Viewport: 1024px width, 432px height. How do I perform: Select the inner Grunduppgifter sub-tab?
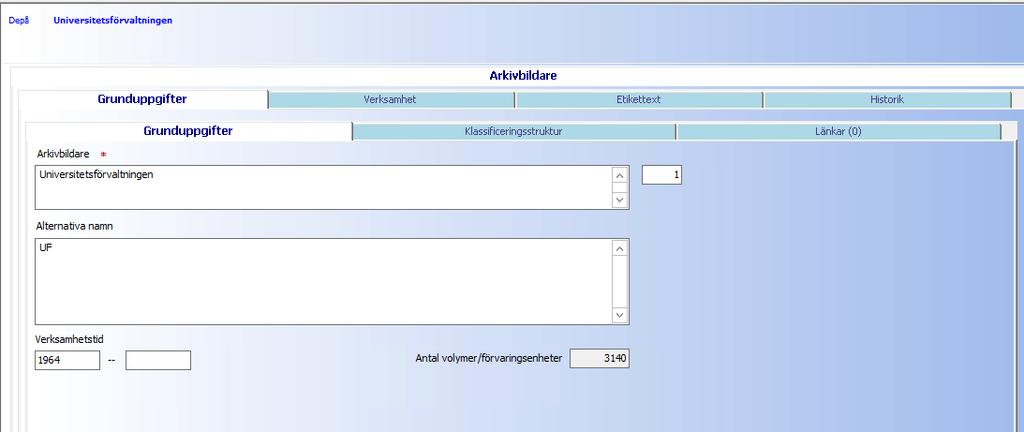click(188, 131)
